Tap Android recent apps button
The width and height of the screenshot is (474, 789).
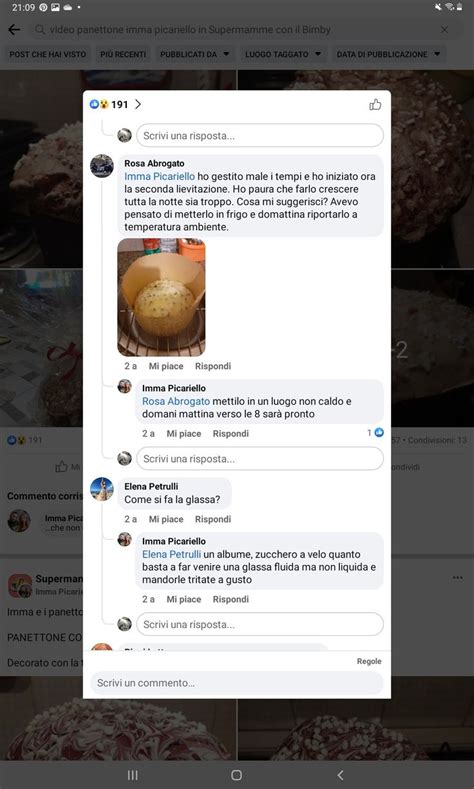click(x=133, y=775)
